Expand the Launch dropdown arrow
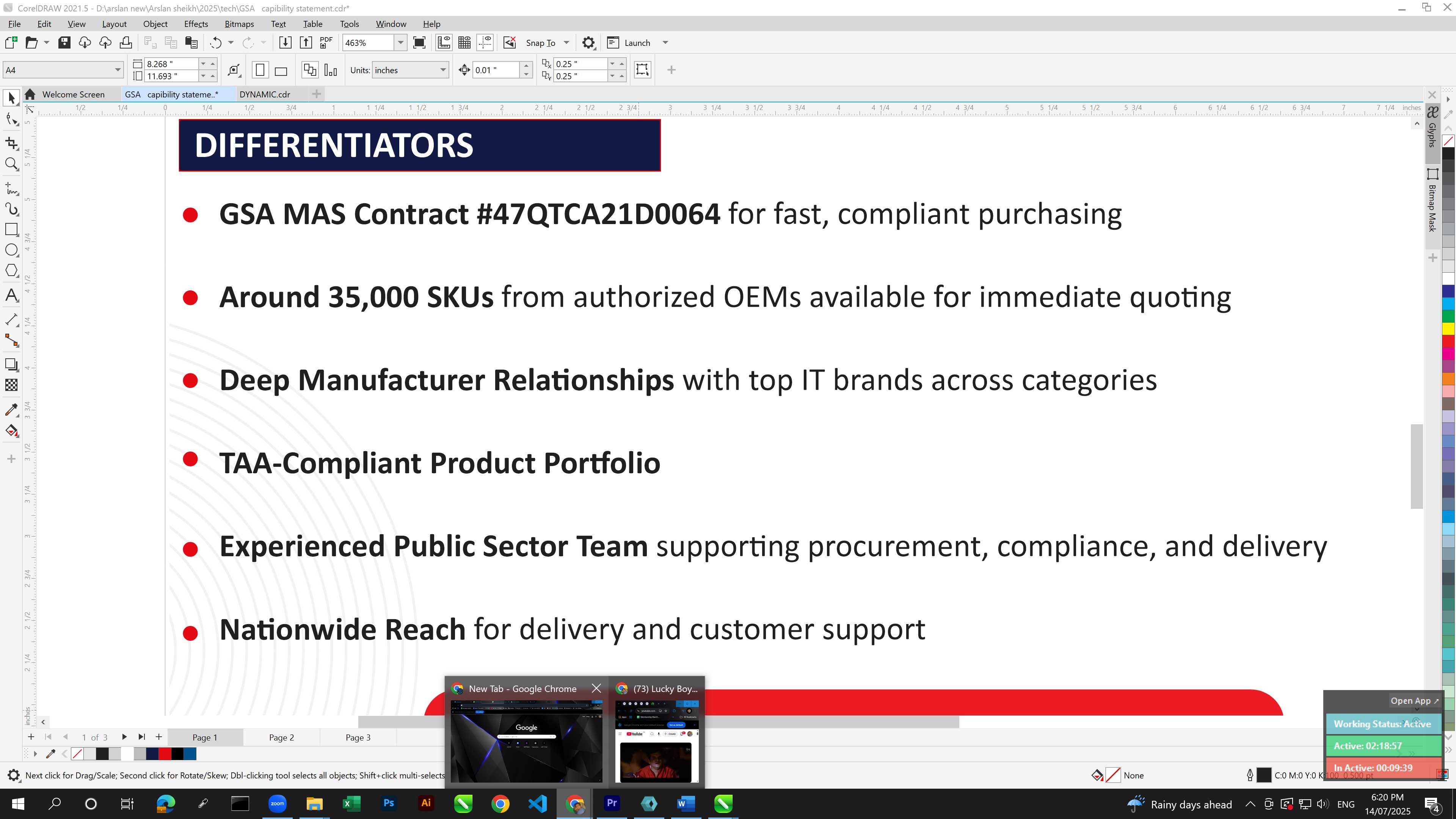The image size is (1456, 819). 665,43
